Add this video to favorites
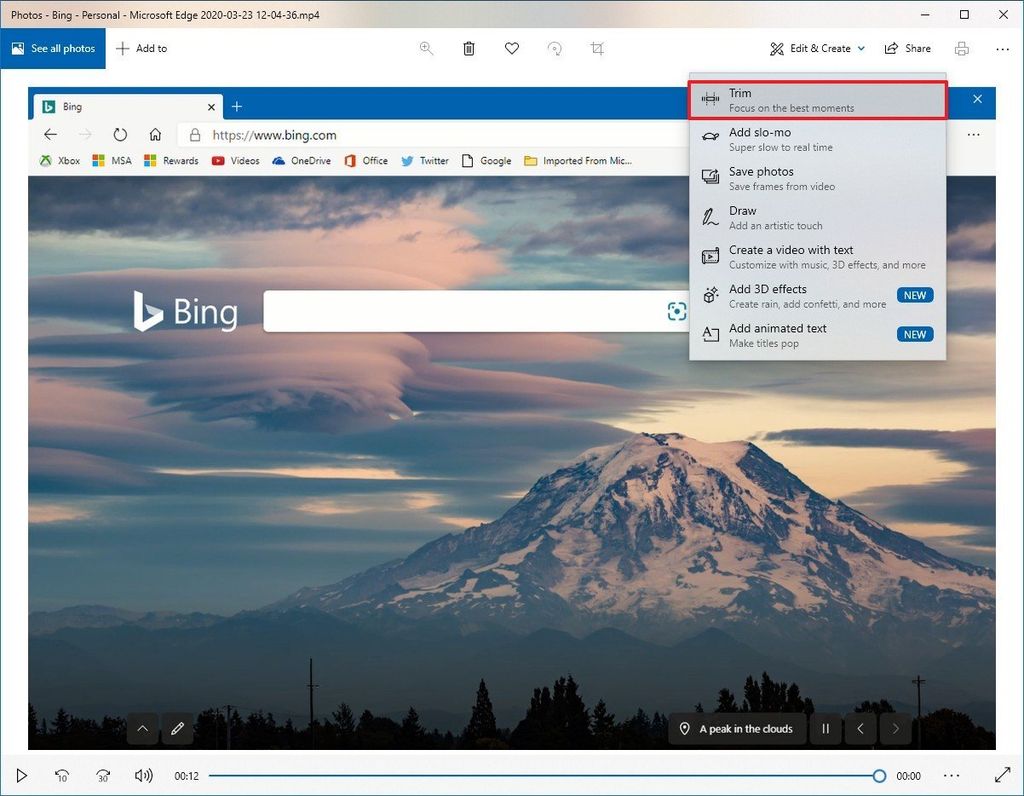Image resolution: width=1024 pixels, height=796 pixels. (511, 48)
